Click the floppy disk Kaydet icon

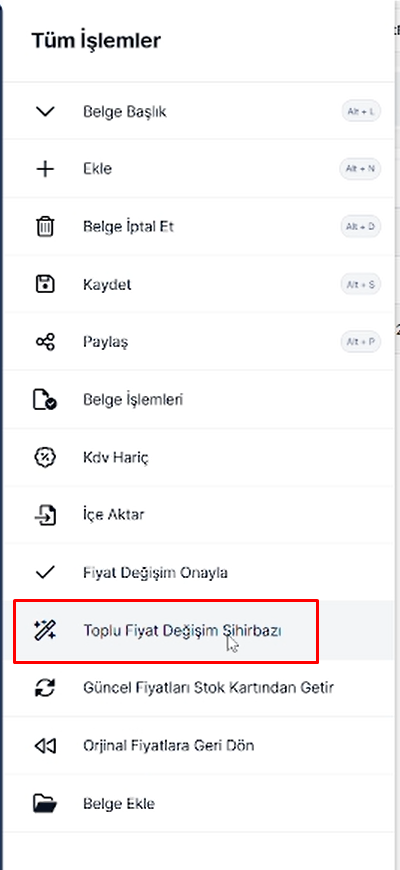(x=45, y=285)
